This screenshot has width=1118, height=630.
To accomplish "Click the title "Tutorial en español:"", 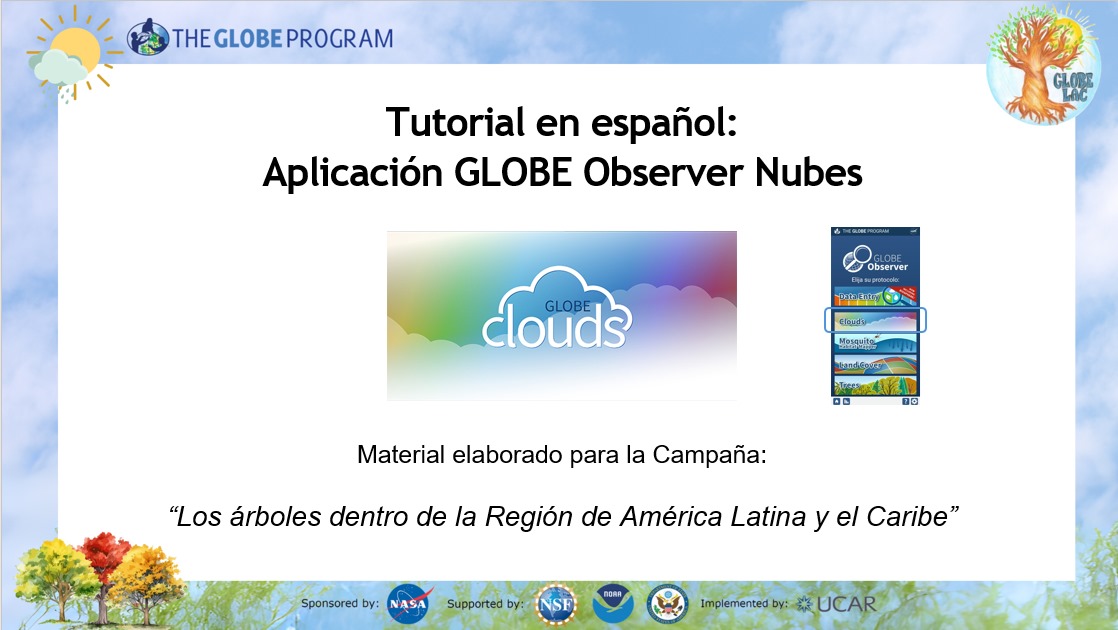I will pos(562,122).
